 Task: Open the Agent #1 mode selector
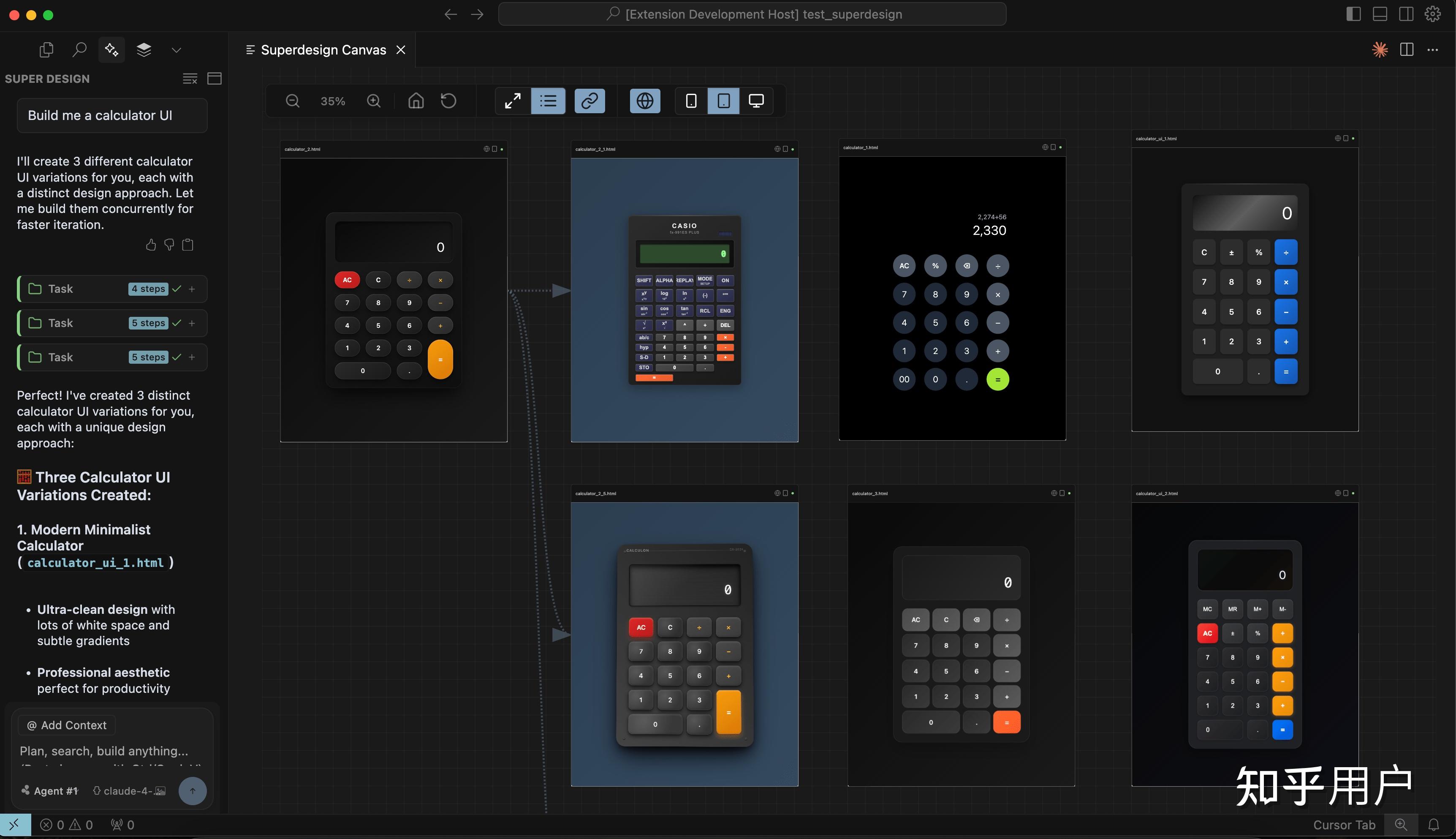49,790
